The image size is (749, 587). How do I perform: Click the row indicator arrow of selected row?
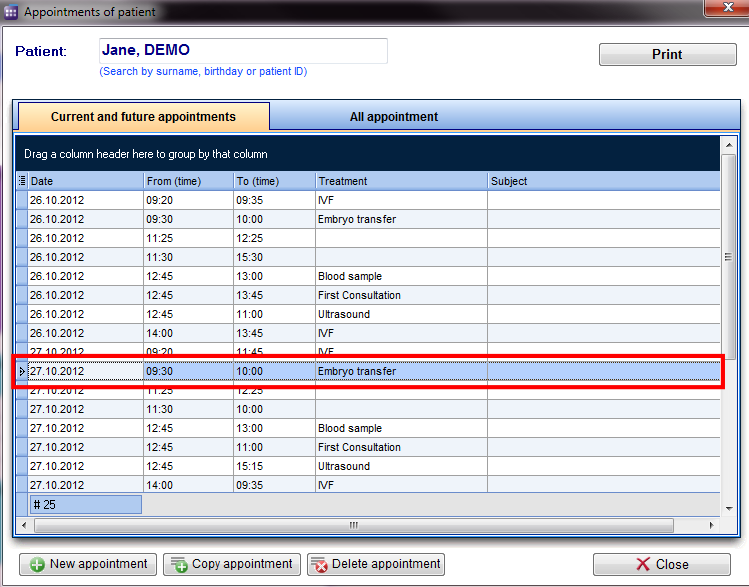[x=22, y=371]
